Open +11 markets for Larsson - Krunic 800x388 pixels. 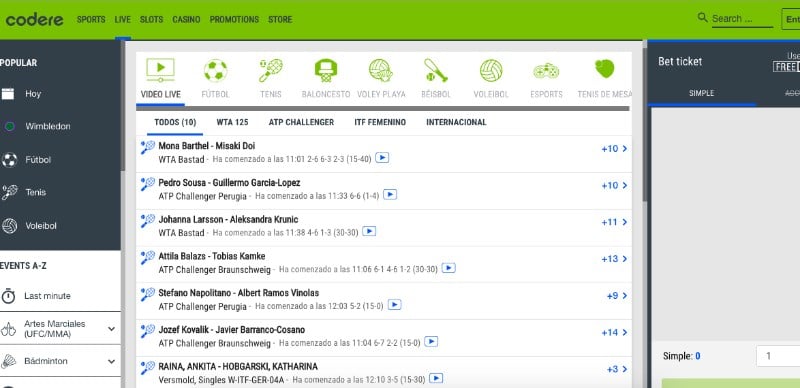[x=614, y=223]
